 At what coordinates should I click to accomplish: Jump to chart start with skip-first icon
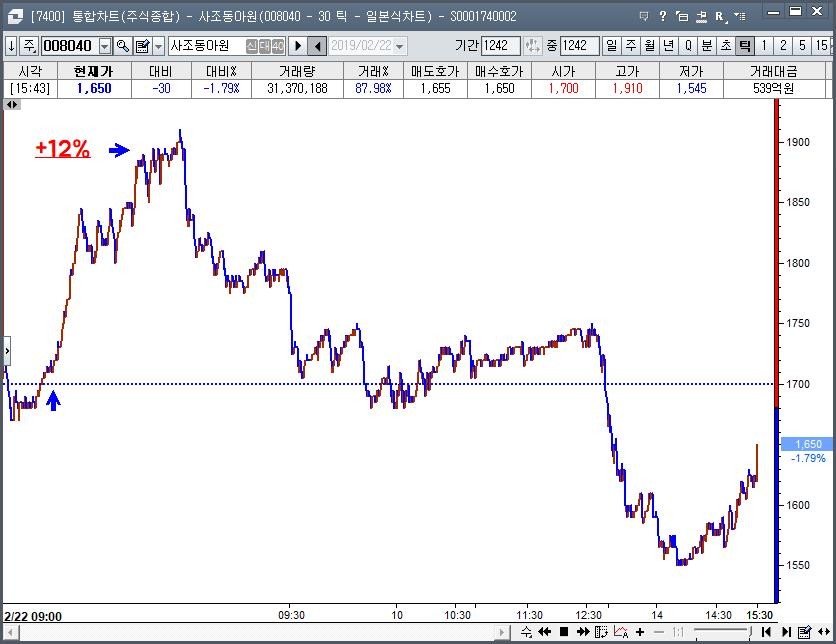pos(767,632)
